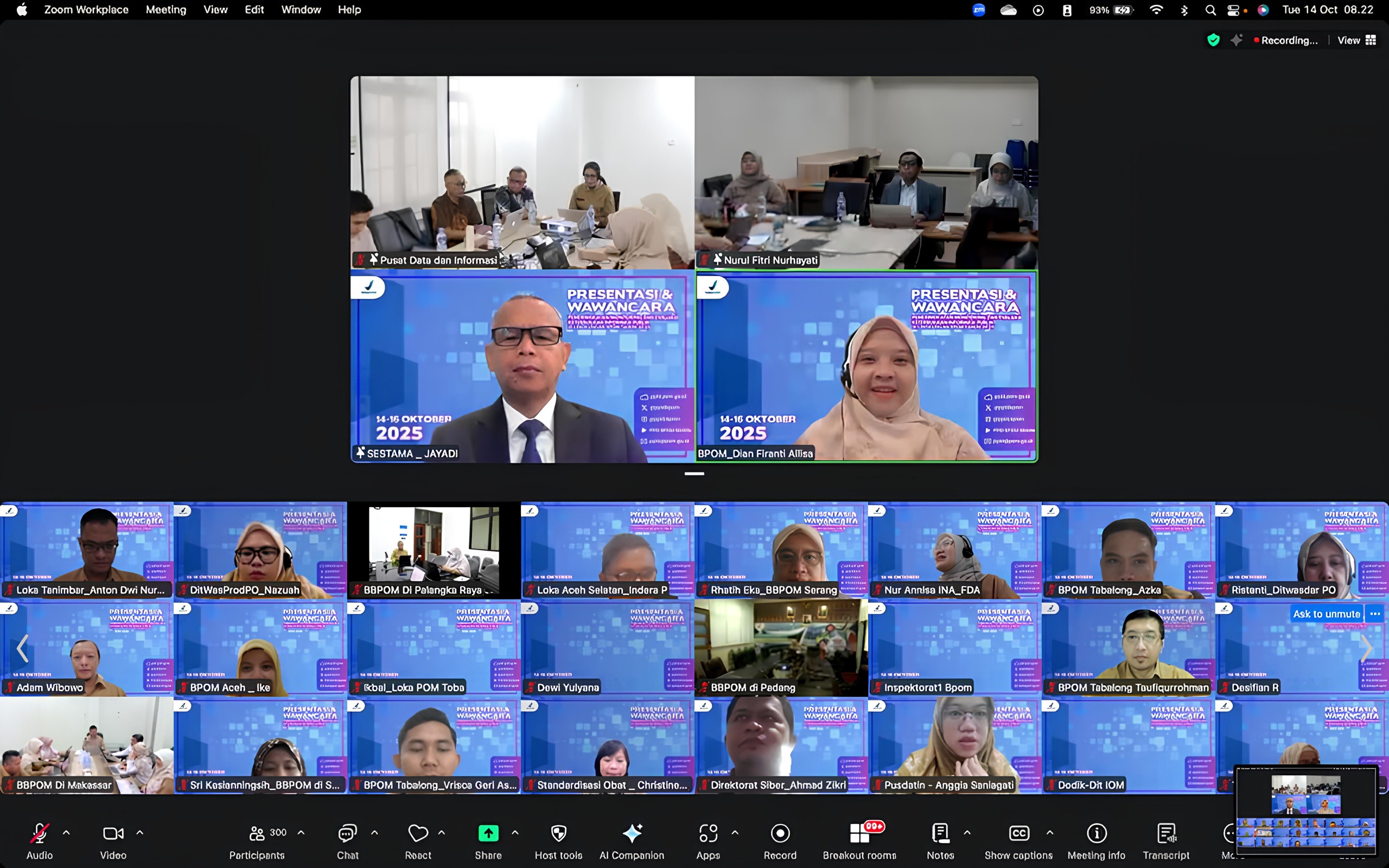
Task: Launch the AI Companion sparkle icon
Action: pyautogui.click(x=632, y=833)
